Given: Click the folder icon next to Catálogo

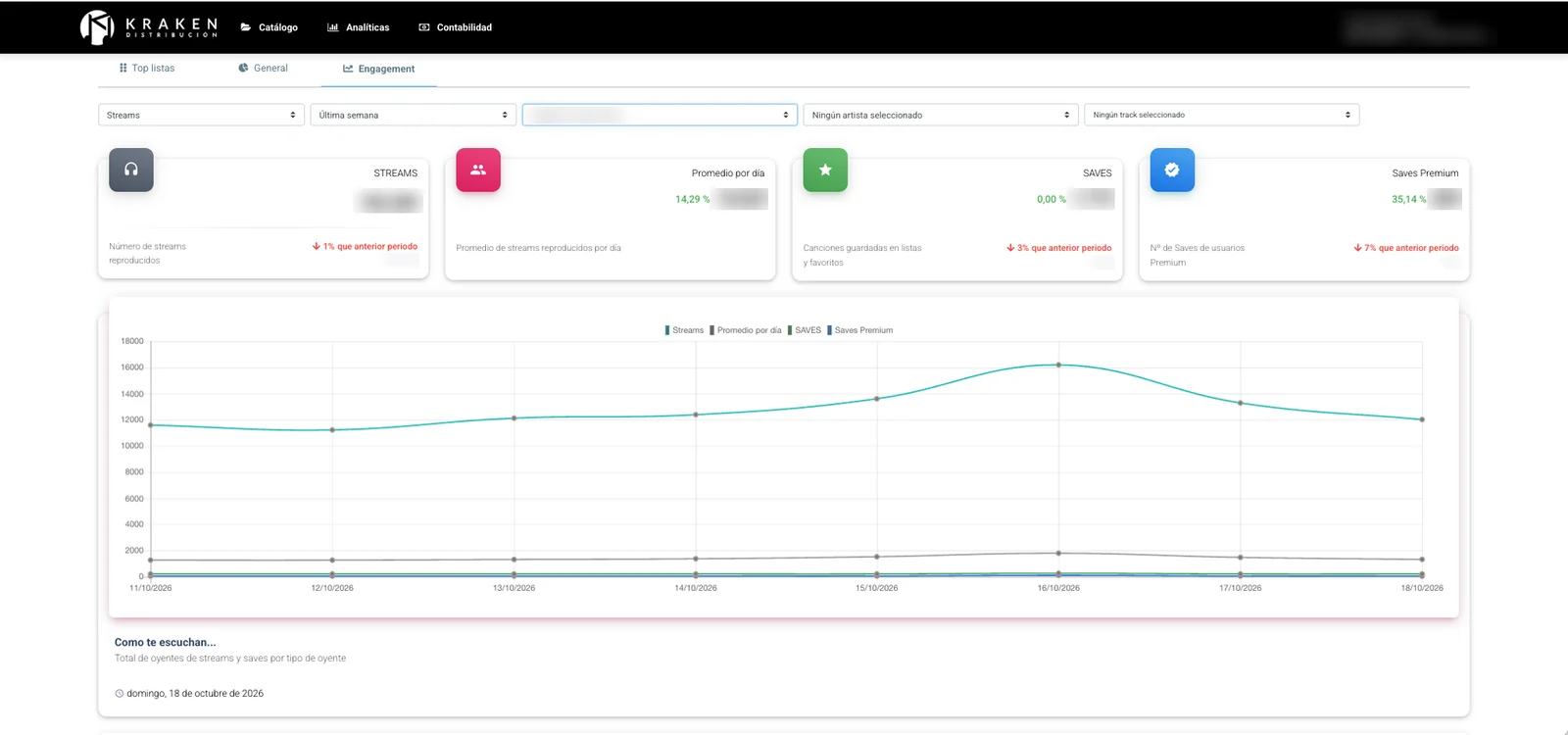Looking at the screenshot, I should pyautogui.click(x=246, y=27).
